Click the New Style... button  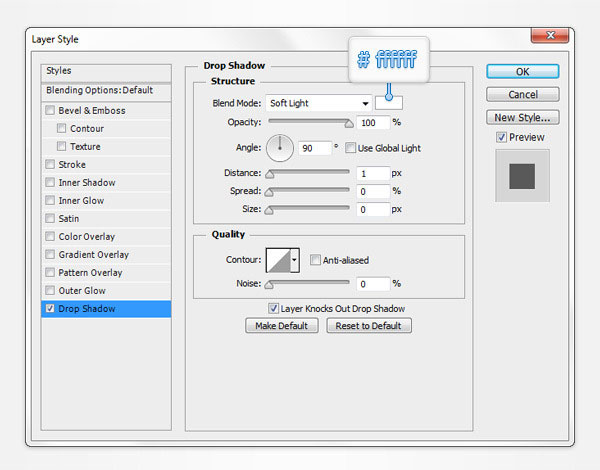(523, 117)
